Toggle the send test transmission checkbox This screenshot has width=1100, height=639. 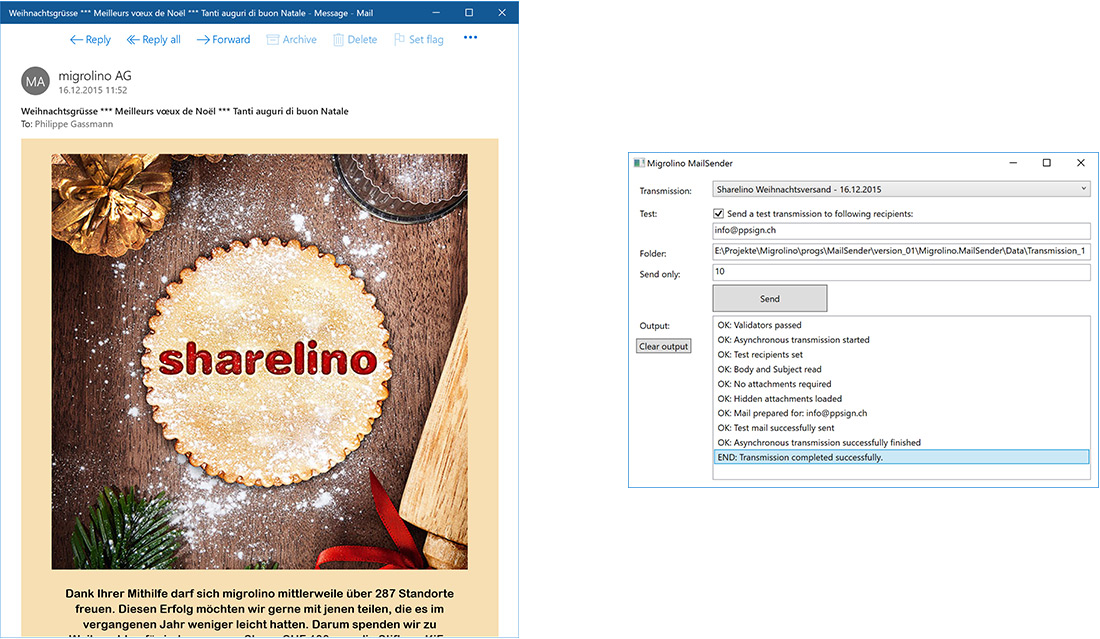point(718,213)
